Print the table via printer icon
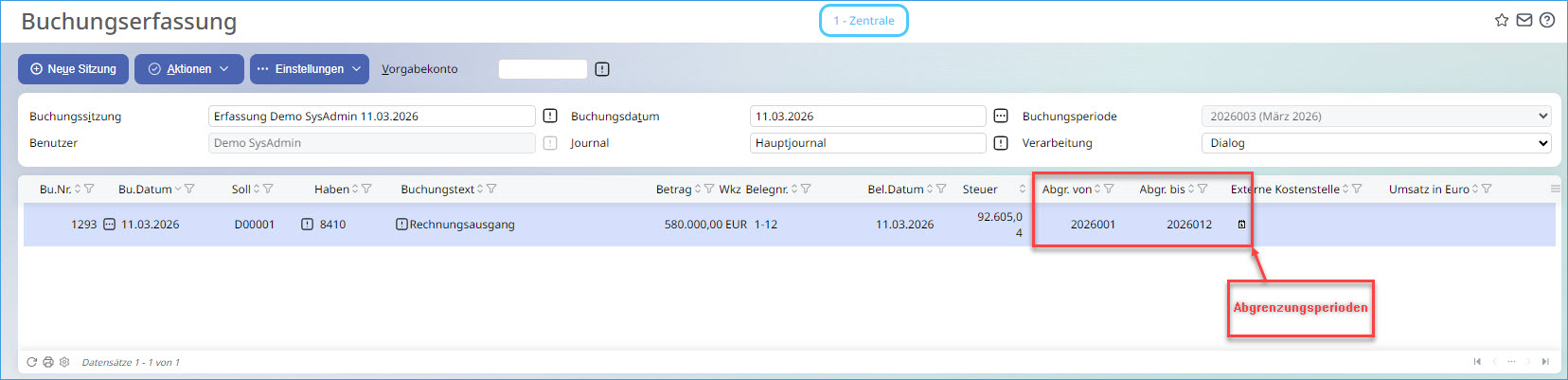 pos(48,362)
